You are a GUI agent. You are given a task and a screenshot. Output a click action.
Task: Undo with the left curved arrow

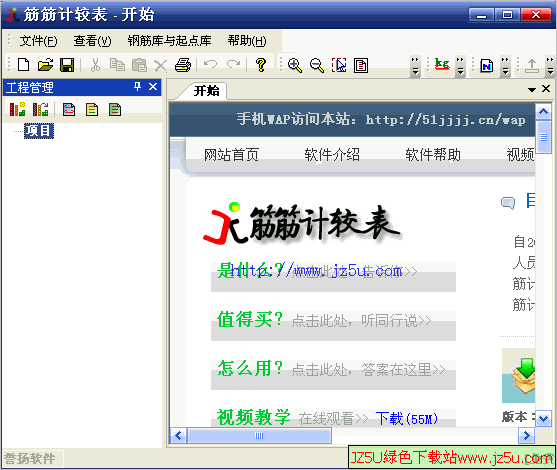(x=210, y=64)
